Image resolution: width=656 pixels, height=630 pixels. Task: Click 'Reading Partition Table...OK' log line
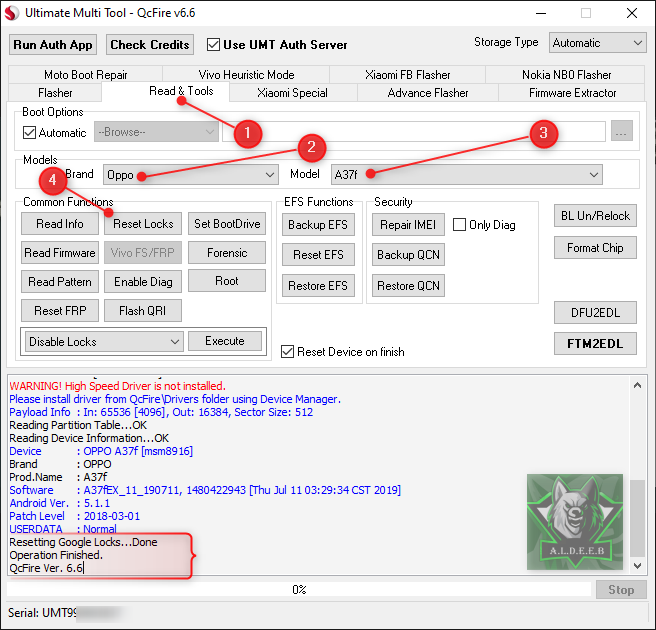coord(78,425)
